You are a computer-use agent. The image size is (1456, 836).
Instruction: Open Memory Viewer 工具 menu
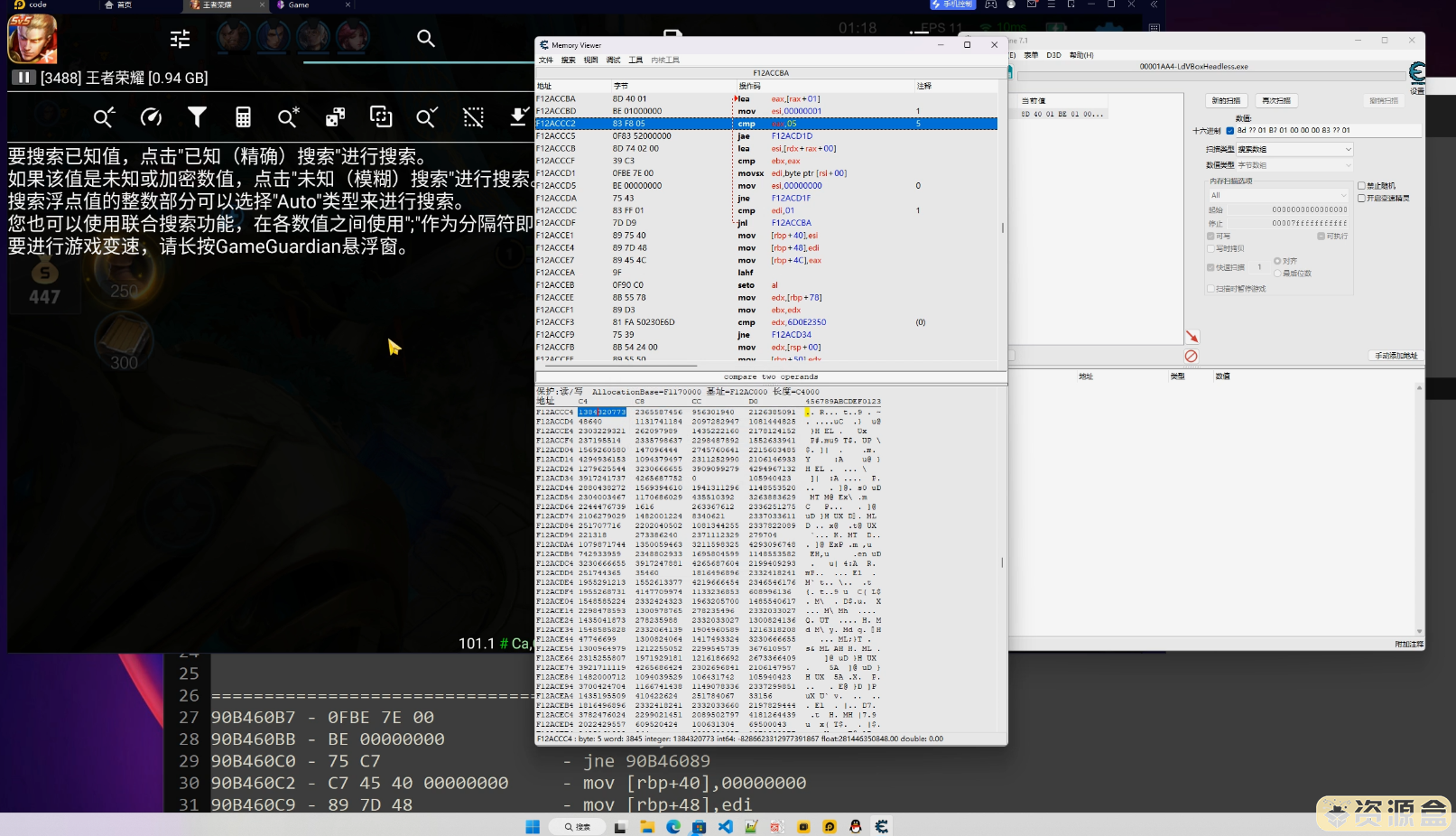tap(635, 60)
